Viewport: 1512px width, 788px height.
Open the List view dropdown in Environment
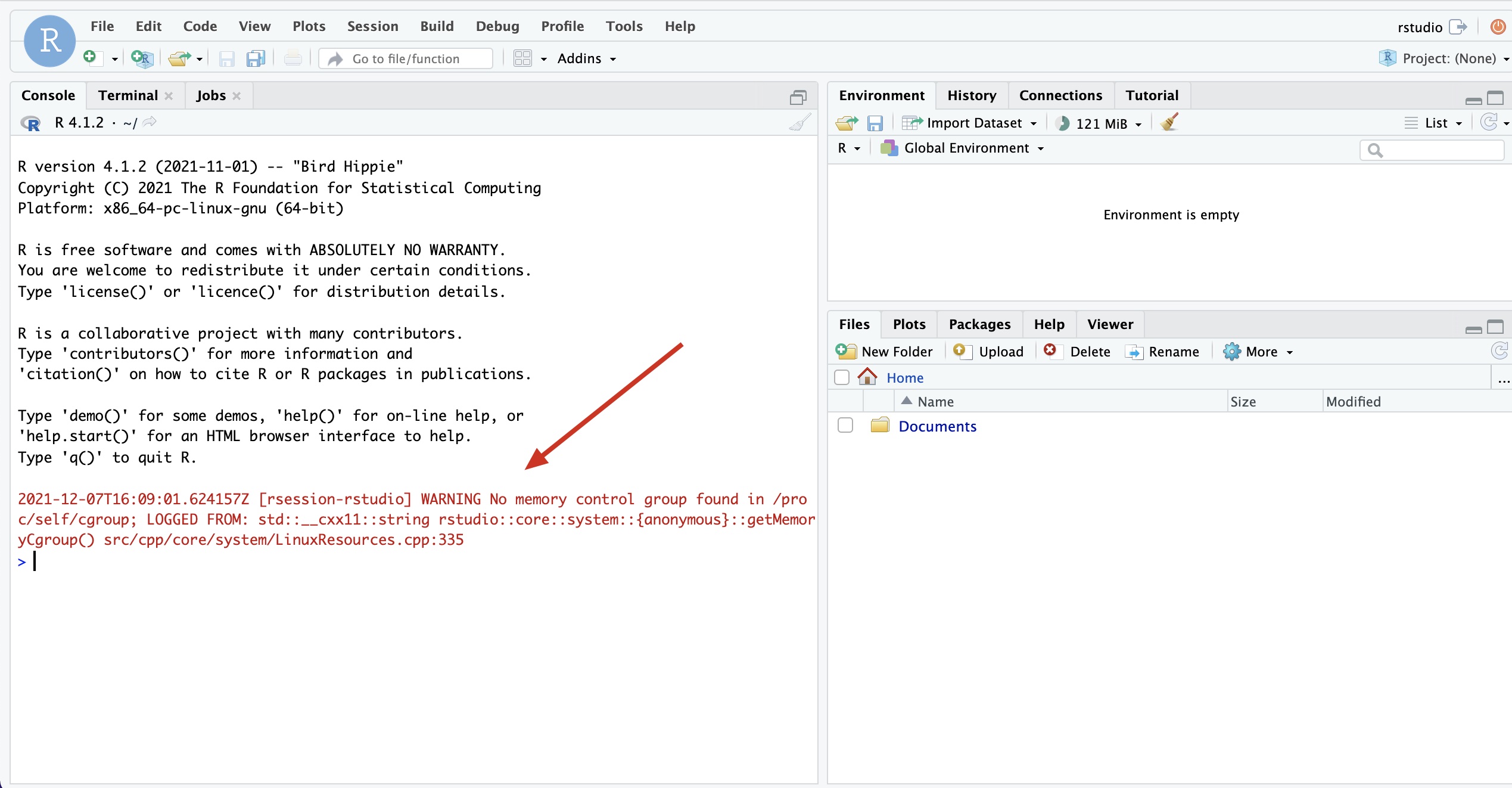[1434, 122]
